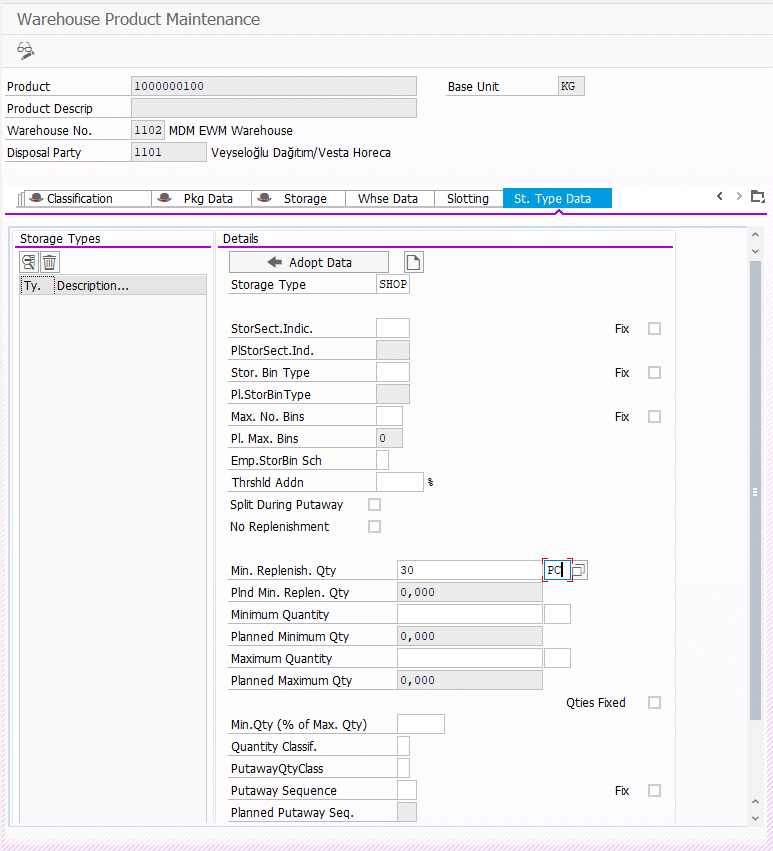
Task: Click the display/change glasses icon in toolbar
Action: (x=26, y=51)
